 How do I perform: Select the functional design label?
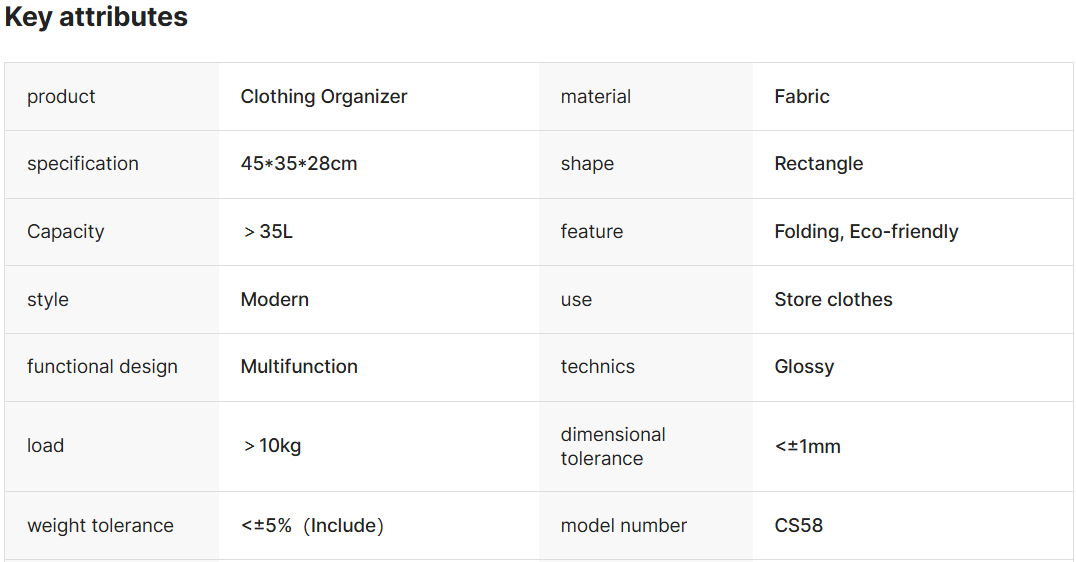[x=102, y=367]
